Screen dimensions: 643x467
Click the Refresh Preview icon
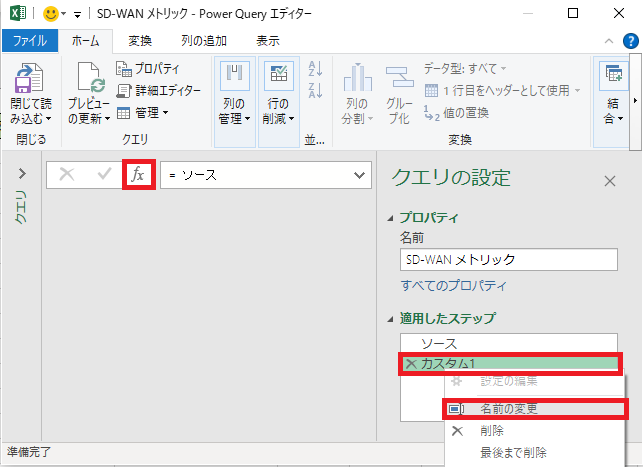pyautogui.click(x=91, y=78)
